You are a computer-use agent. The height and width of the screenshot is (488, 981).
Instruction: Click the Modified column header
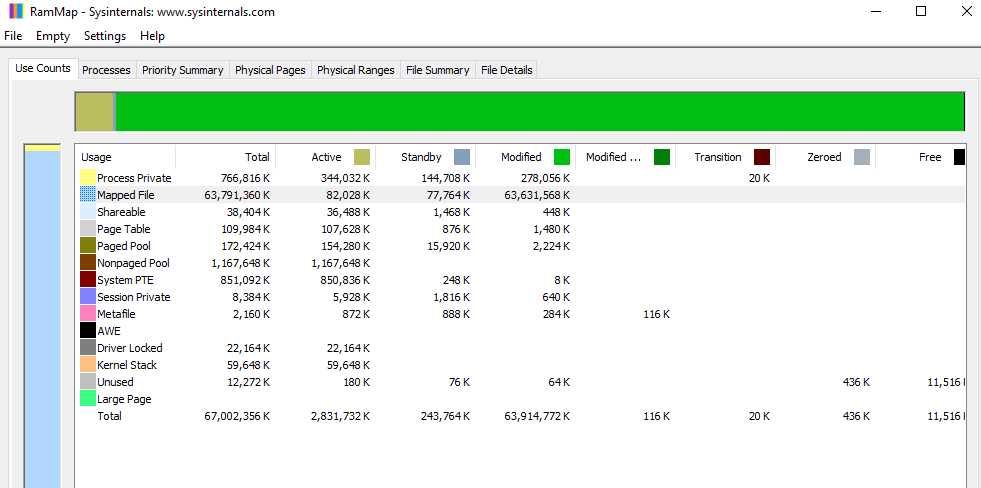pos(526,157)
